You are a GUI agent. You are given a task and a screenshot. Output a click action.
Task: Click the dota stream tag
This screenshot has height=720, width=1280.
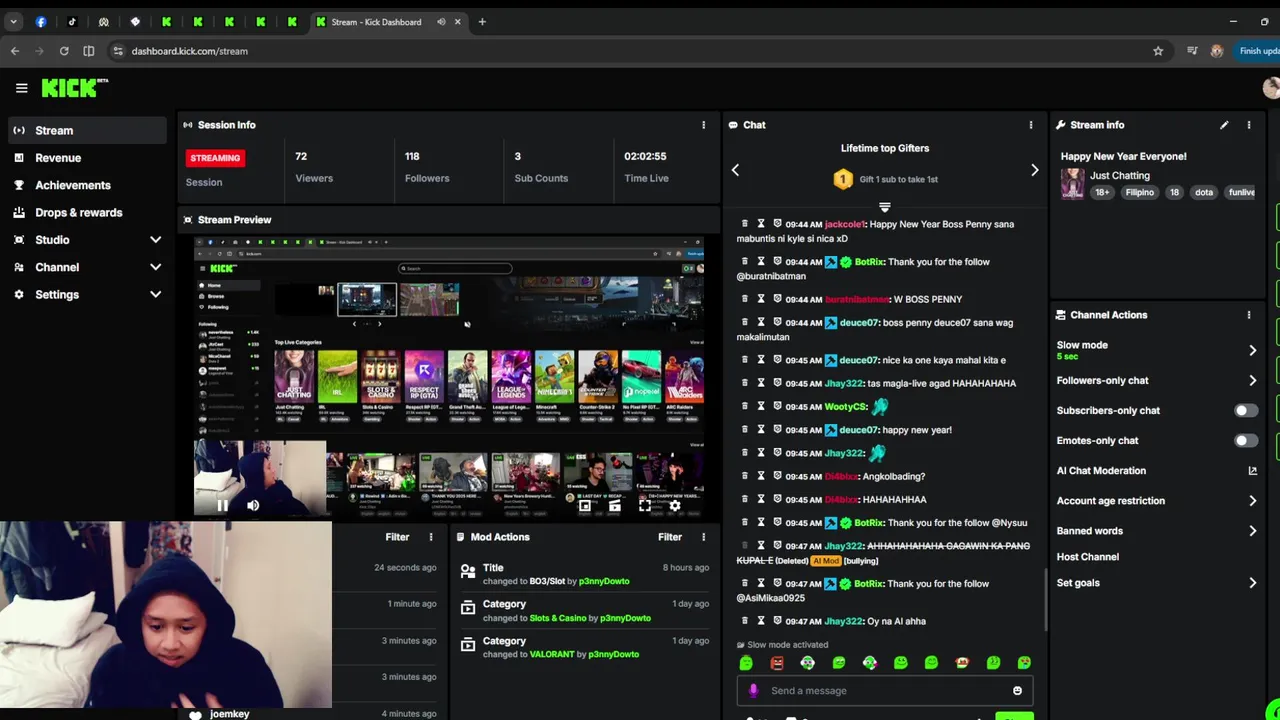[x=1204, y=193]
